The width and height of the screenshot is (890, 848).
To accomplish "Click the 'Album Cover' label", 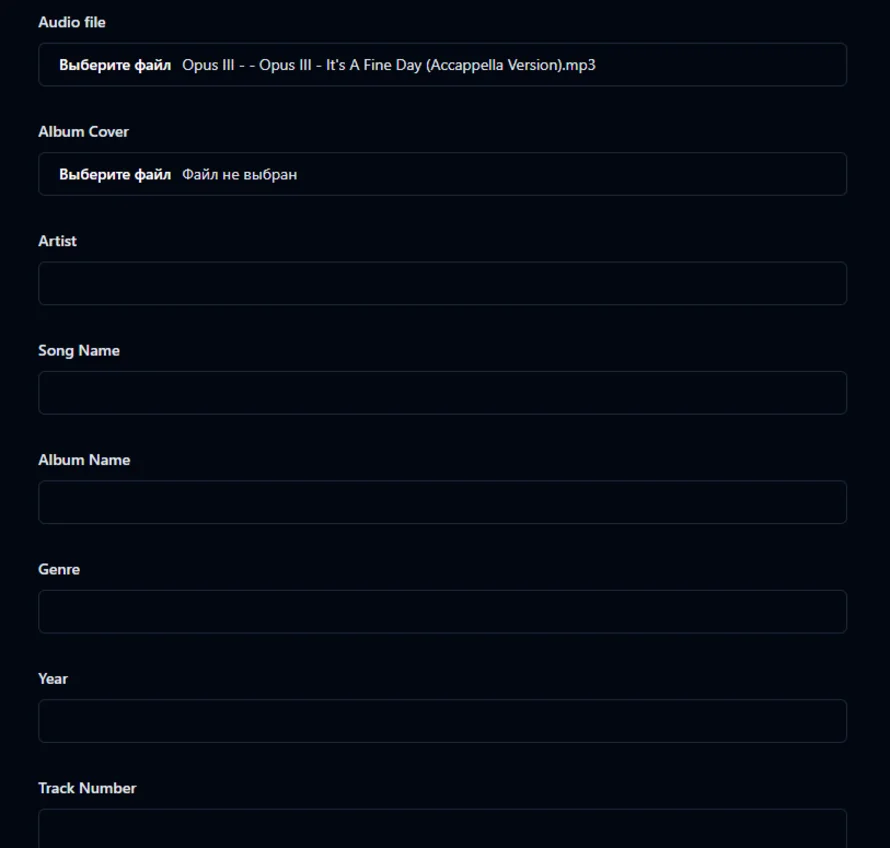I will [x=83, y=132].
